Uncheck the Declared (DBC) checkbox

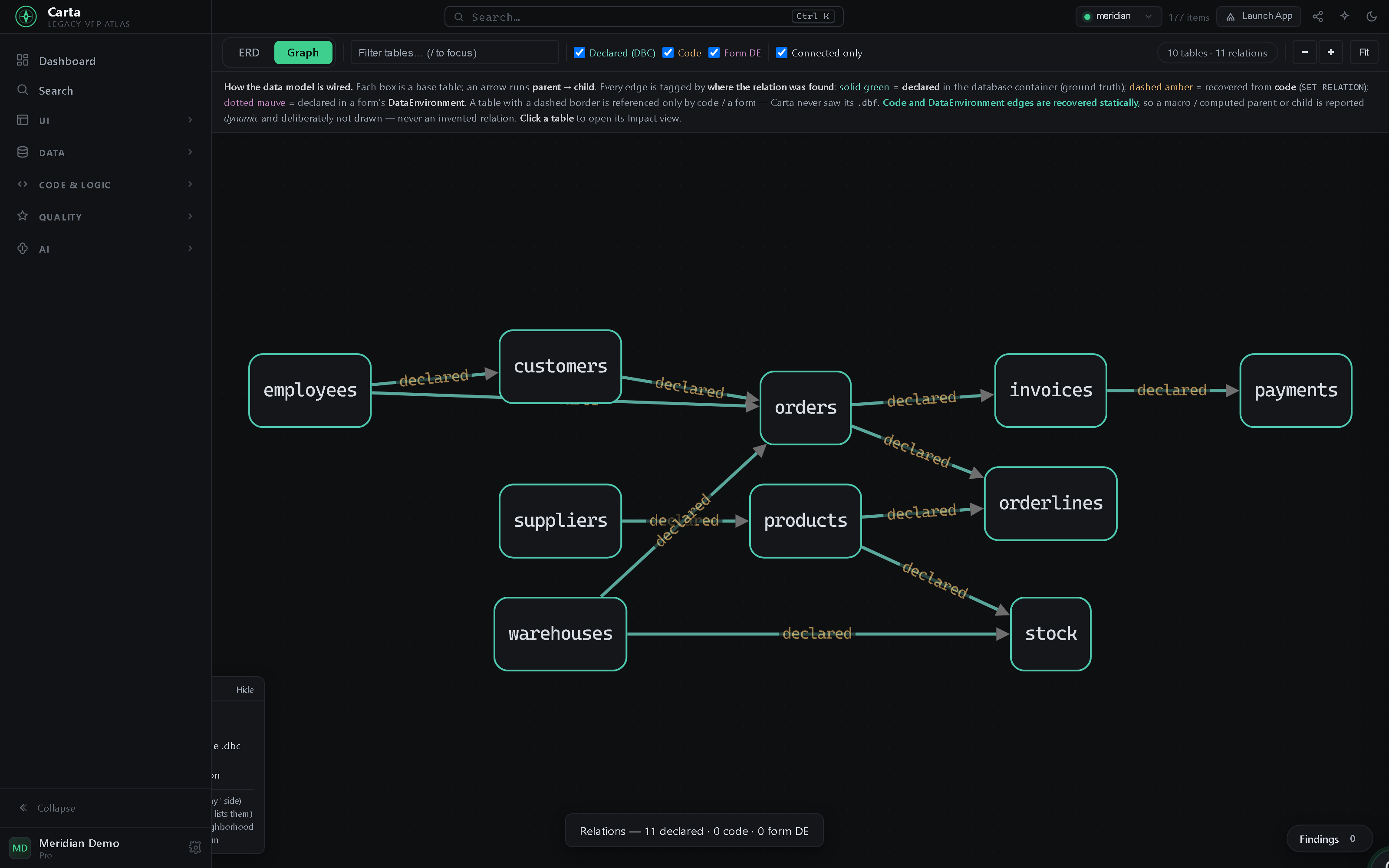[580, 53]
